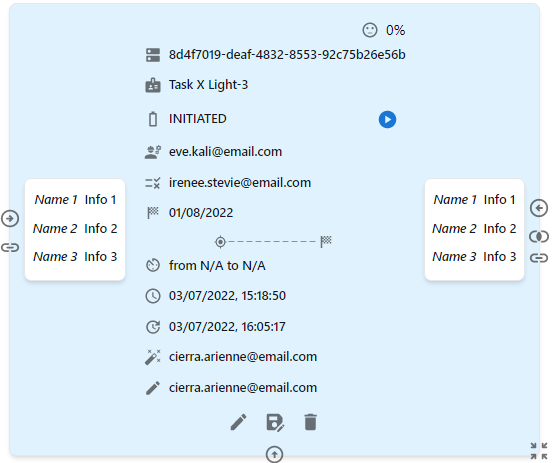
Task: Start the task with the blue play button
Action: pyautogui.click(x=387, y=120)
